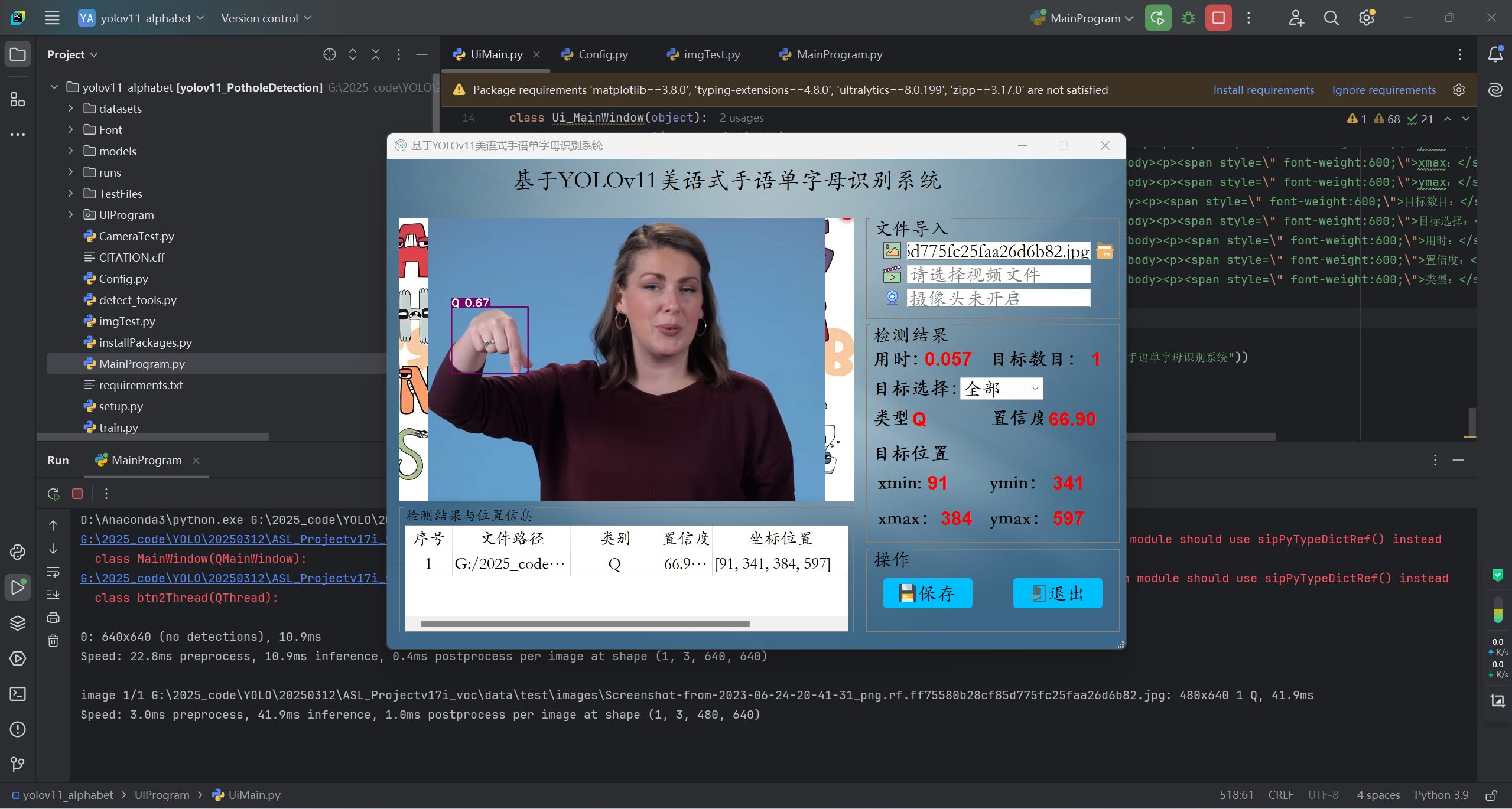Viewport: 1512px width, 809px height.
Task: Open AI Assistant spiral icon
Action: (1495, 90)
